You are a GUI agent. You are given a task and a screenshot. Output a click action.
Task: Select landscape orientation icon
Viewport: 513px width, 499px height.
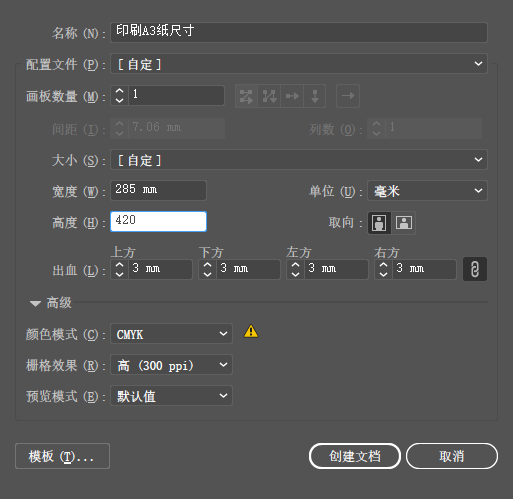(x=404, y=223)
